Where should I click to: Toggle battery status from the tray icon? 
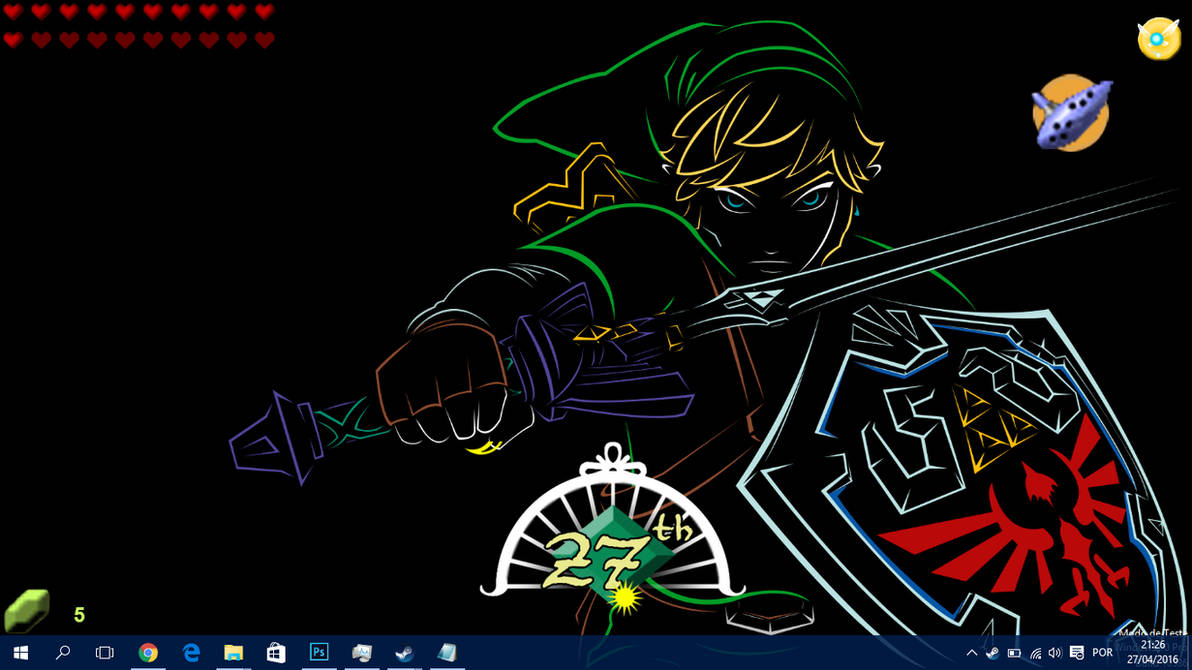(x=1015, y=654)
